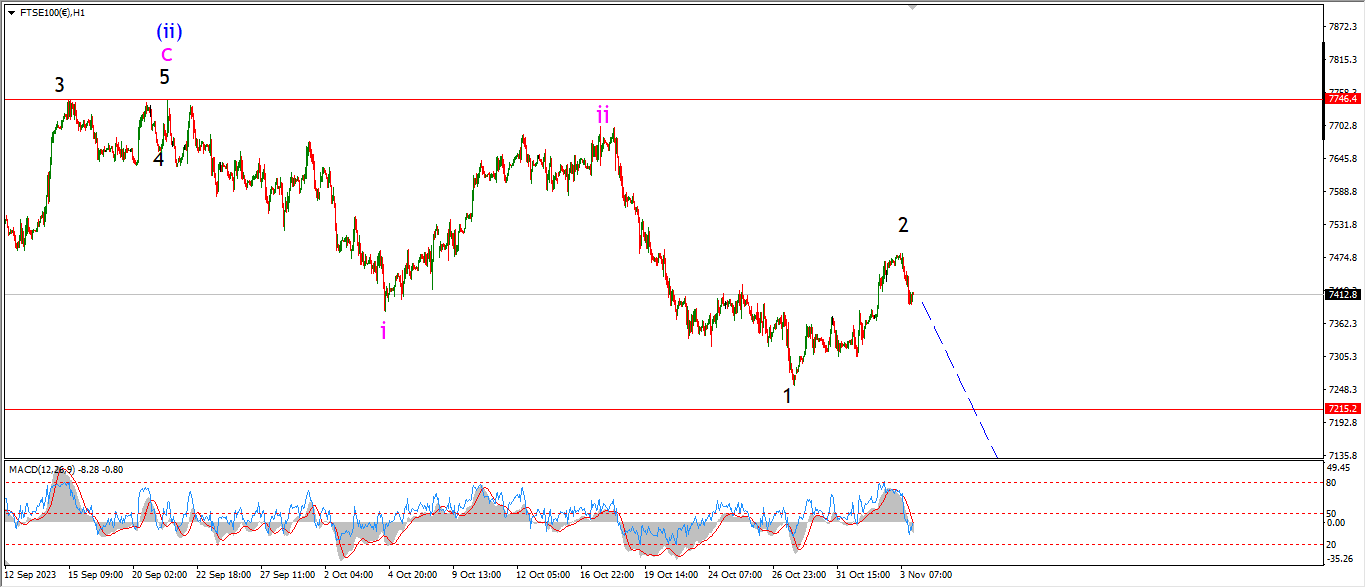1366x588 pixels.
Task: Select the magenta C wave label
Action: coord(166,54)
